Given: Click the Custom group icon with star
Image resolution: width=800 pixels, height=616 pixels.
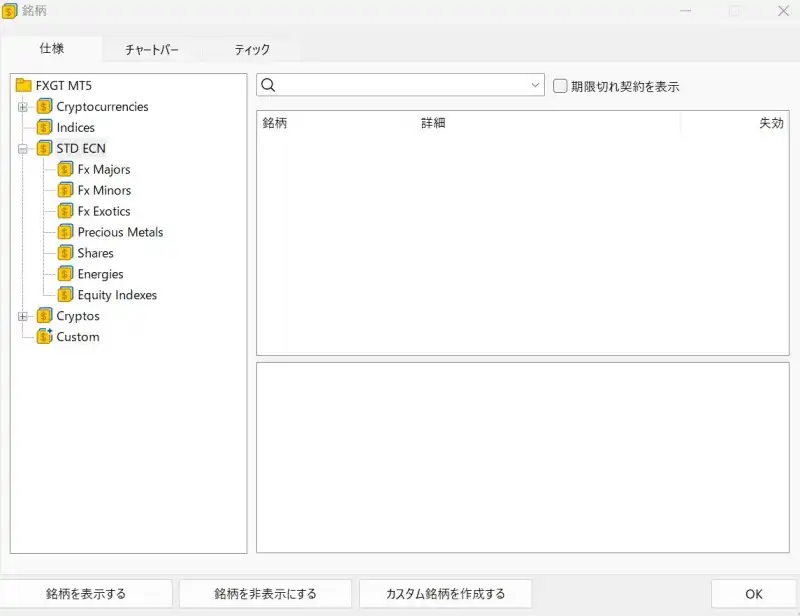Looking at the screenshot, I should tap(44, 336).
